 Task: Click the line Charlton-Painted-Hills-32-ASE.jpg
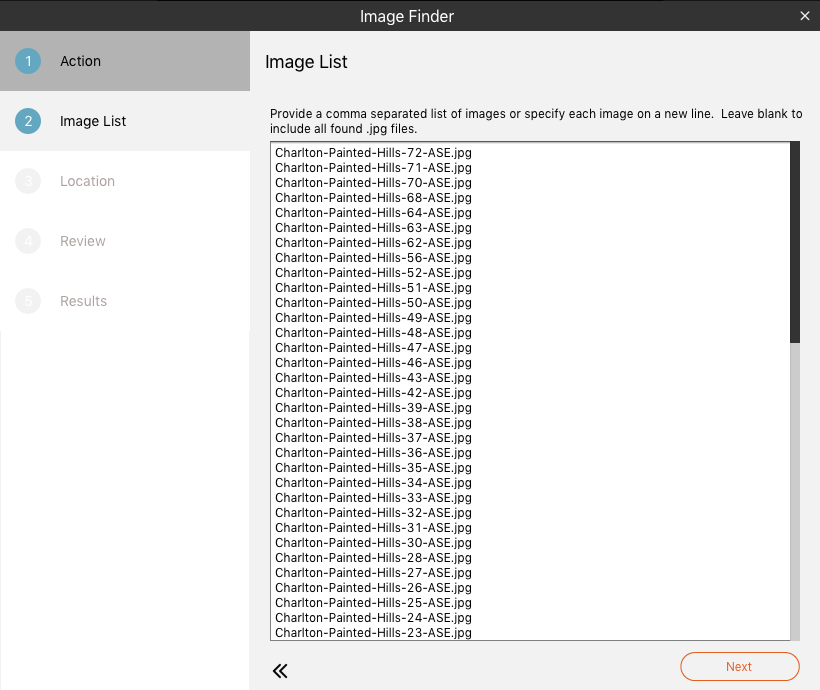(x=373, y=513)
